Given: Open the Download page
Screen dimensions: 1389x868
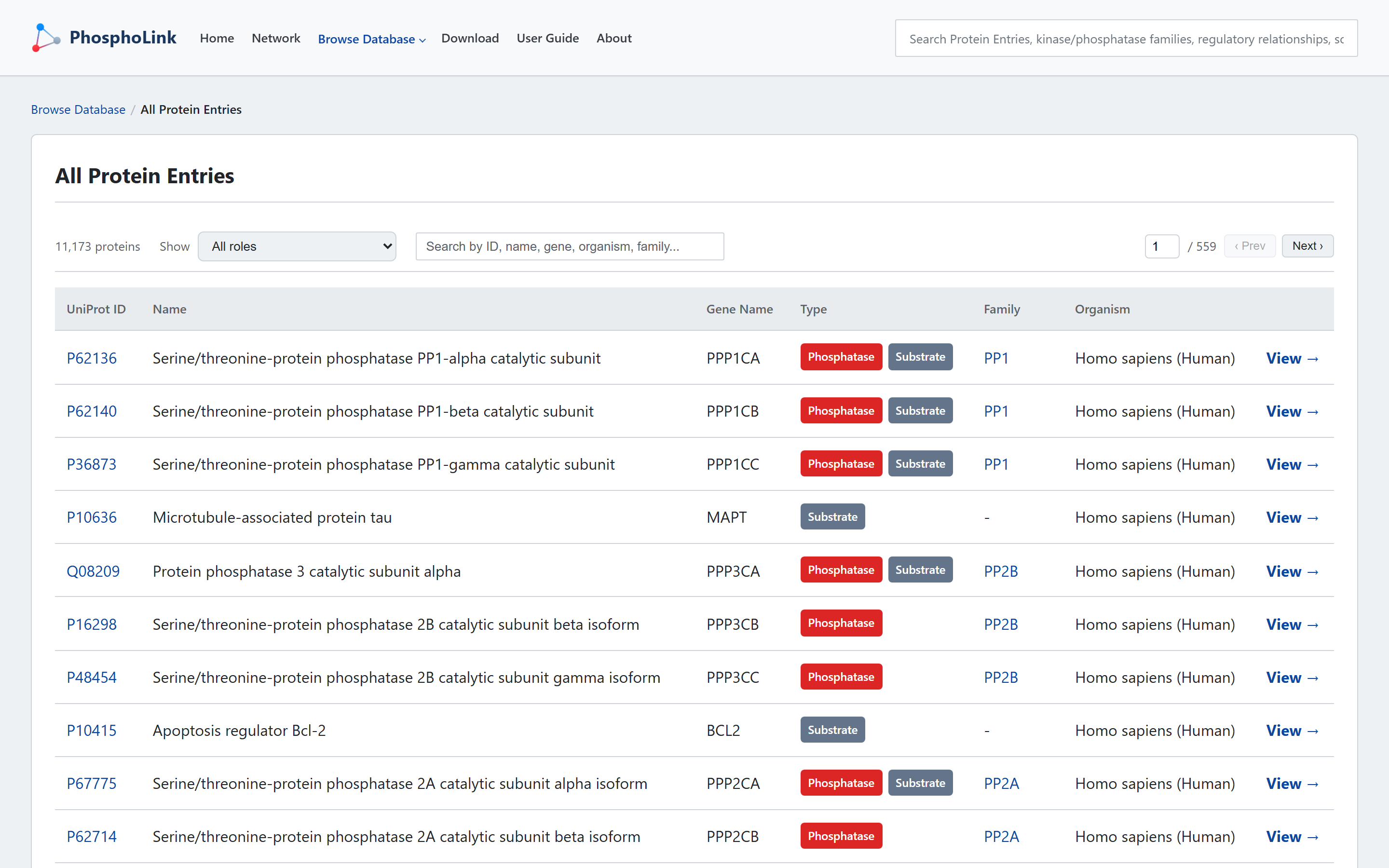Looking at the screenshot, I should click(x=470, y=38).
